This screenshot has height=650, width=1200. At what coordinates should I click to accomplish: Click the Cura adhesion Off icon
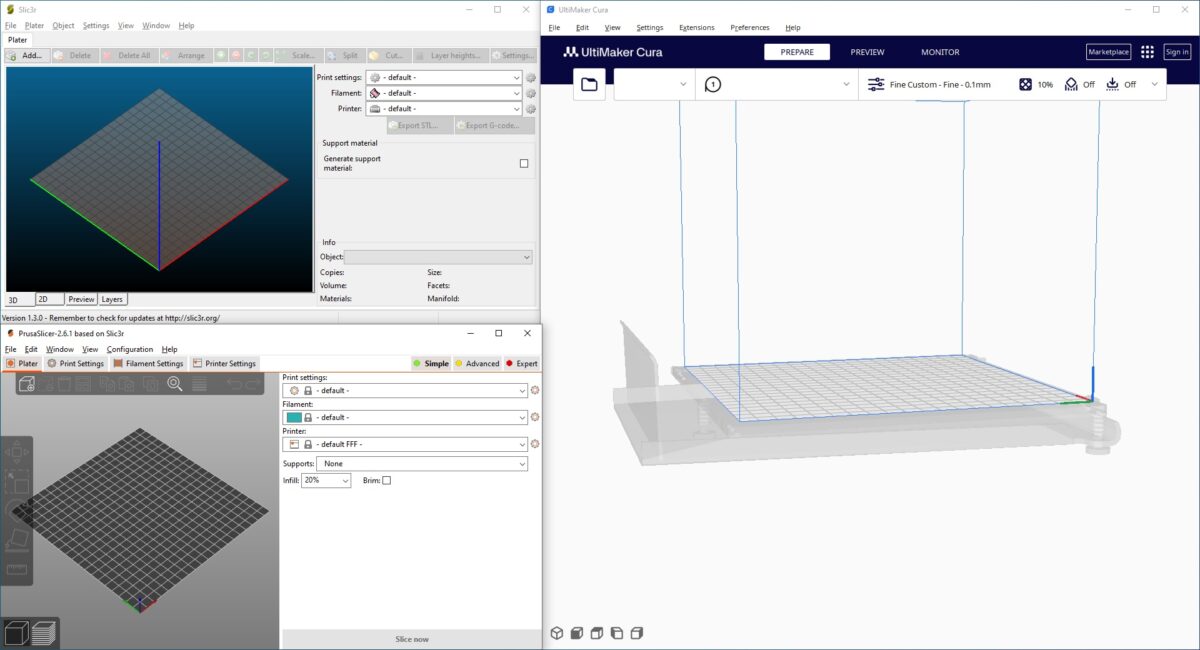[x=1112, y=85]
